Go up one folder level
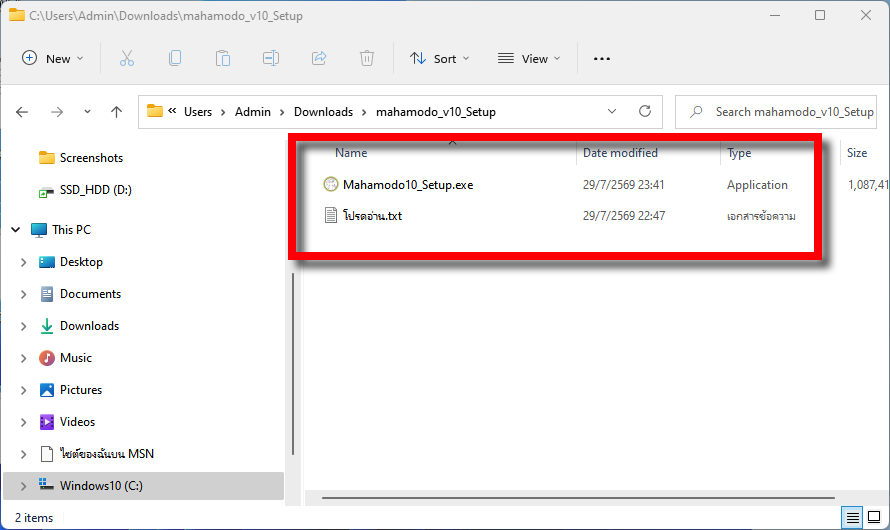The height and width of the screenshot is (530, 890). (116, 112)
